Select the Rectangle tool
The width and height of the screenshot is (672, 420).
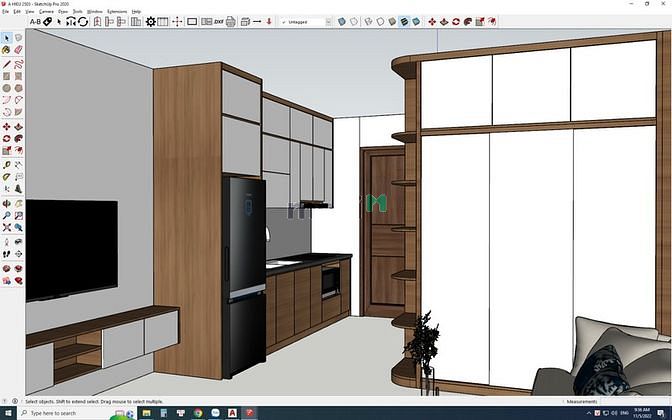(6, 76)
